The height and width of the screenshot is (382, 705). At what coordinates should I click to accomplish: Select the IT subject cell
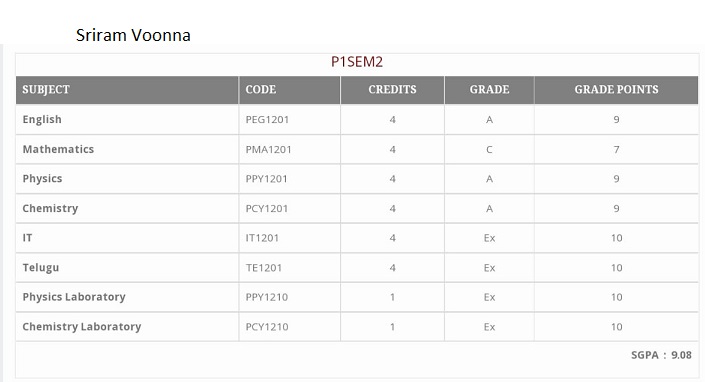127,238
